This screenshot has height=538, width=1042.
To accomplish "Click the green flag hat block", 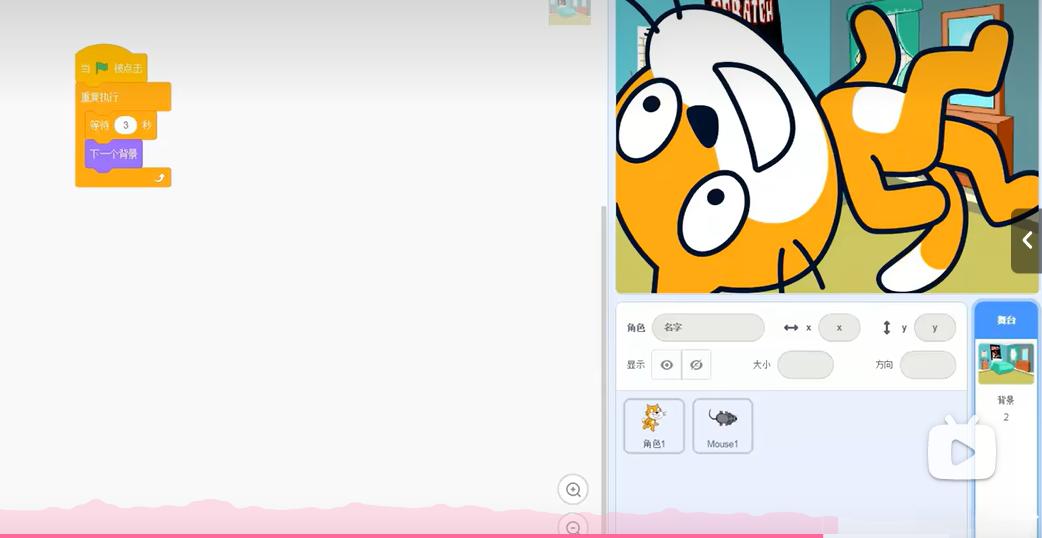I will point(110,66).
